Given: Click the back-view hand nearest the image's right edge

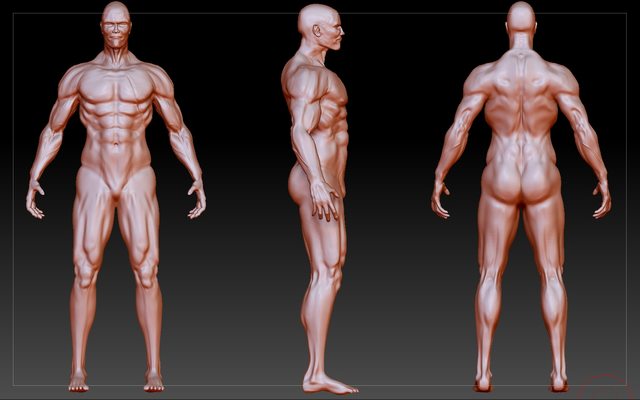Looking at the screenshot, I should [x=602, y=198].
